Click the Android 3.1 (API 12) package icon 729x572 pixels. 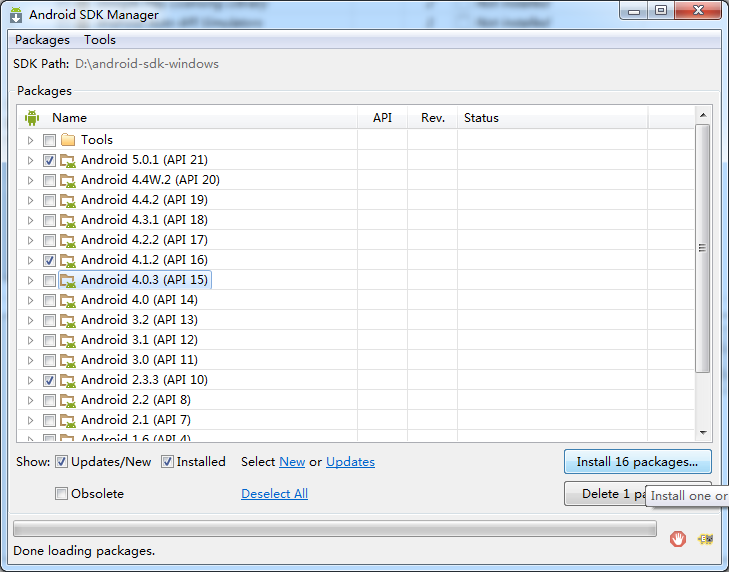68,340
